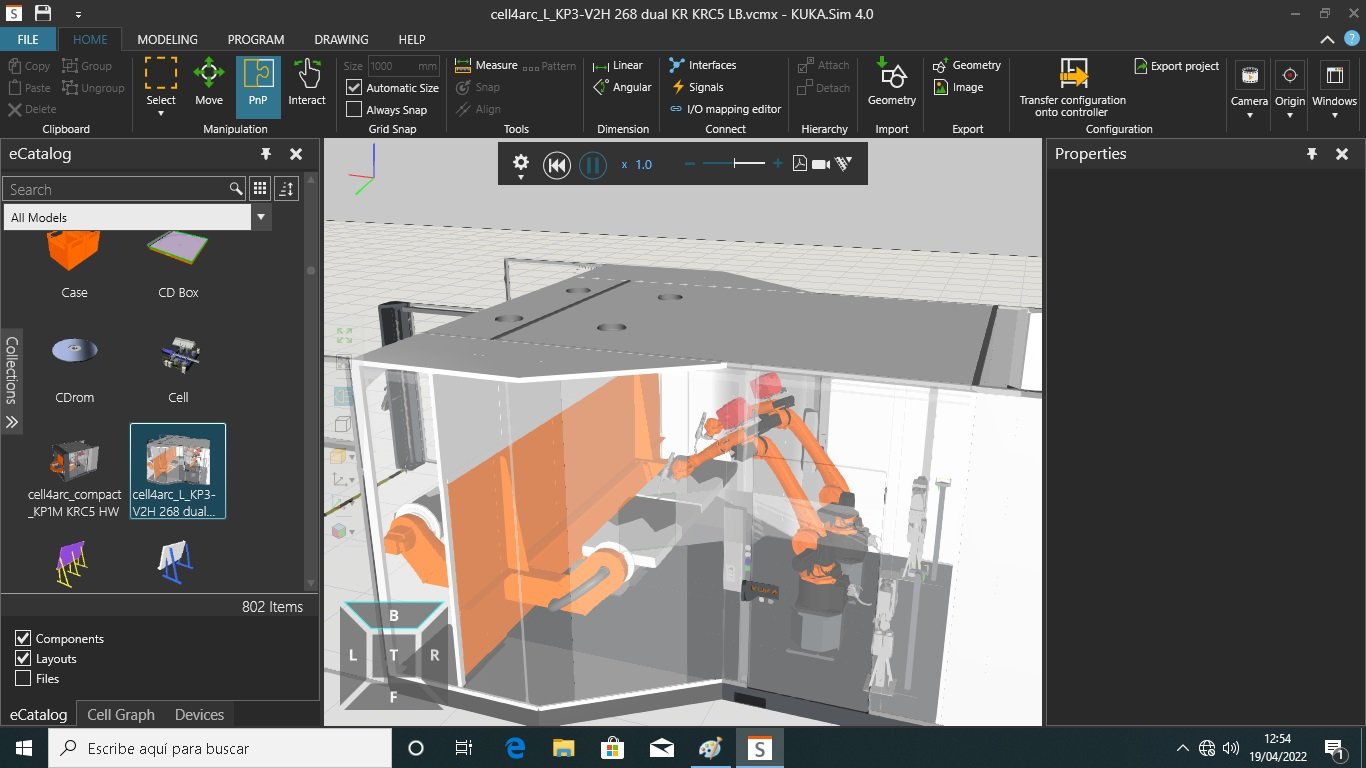1366x768 pixels.
Task: Close the eCatalog panel
Action: [296, 154]
